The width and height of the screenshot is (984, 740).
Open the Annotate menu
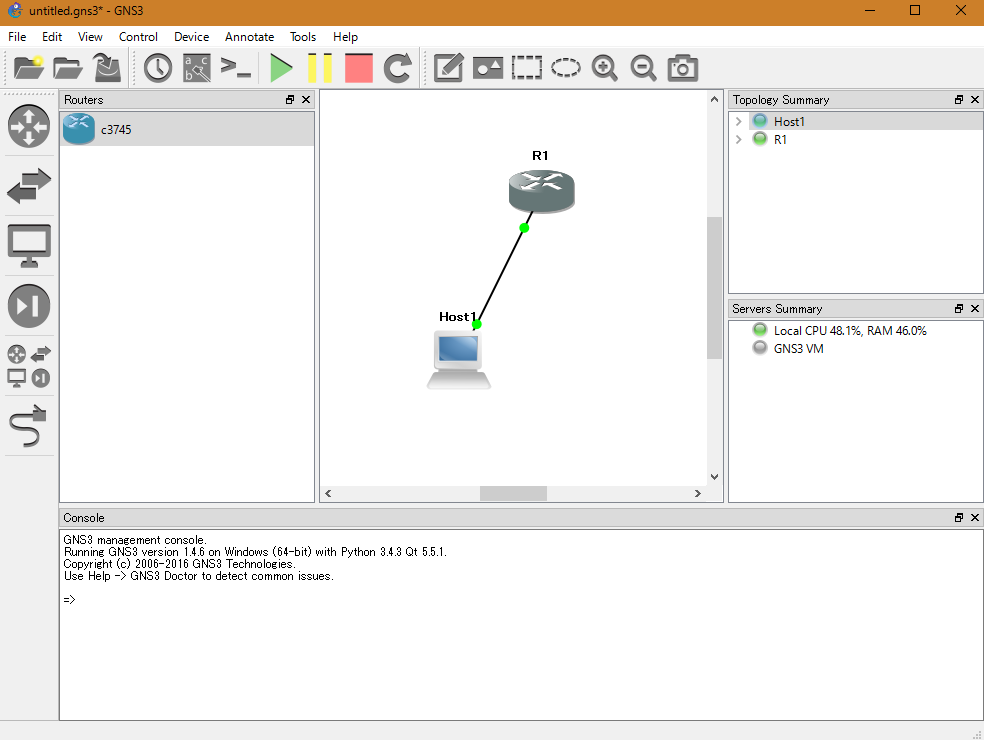click(249, 37)
